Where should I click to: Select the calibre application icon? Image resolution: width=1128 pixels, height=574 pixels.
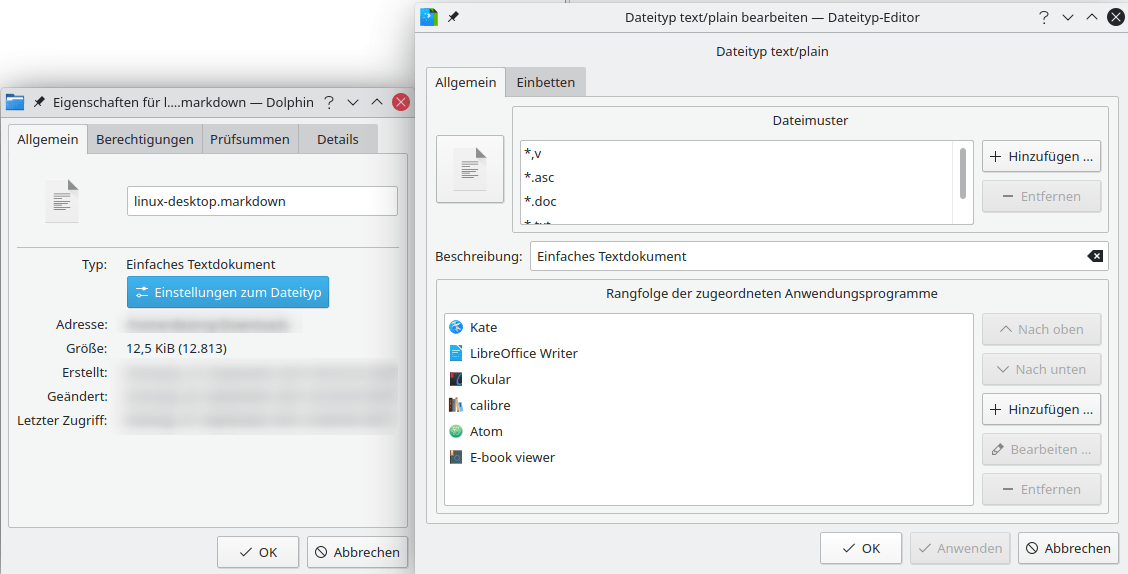point(456,405)
